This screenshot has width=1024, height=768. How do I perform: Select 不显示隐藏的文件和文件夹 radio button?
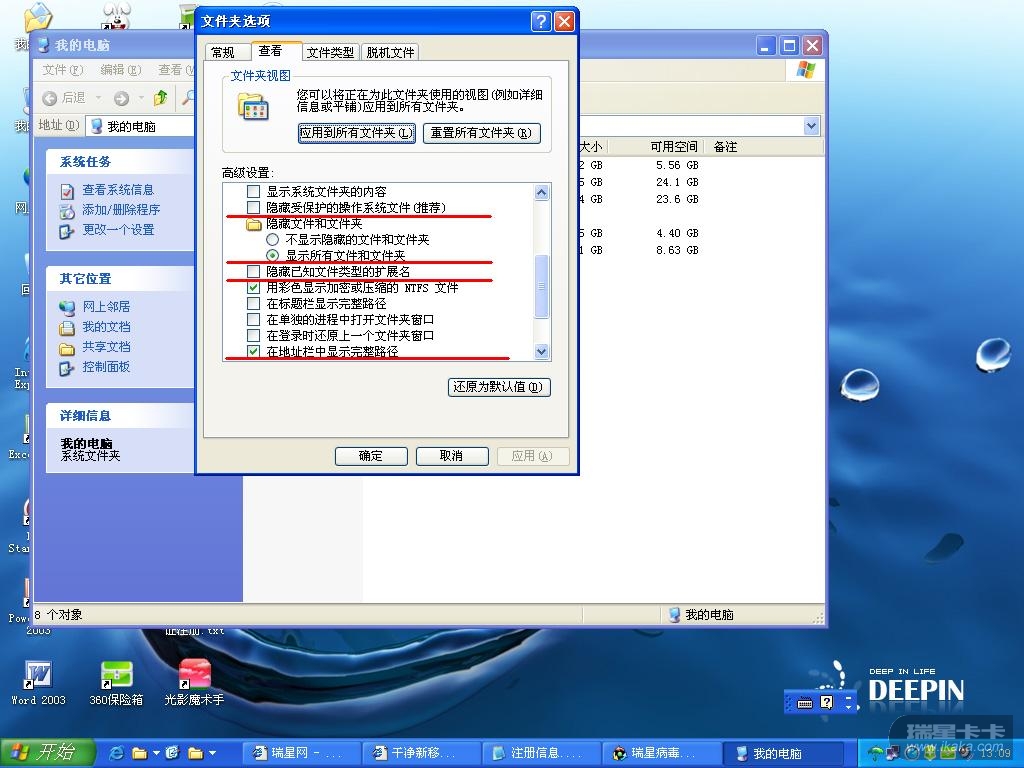pyautogui.click(x=272, y=240)
